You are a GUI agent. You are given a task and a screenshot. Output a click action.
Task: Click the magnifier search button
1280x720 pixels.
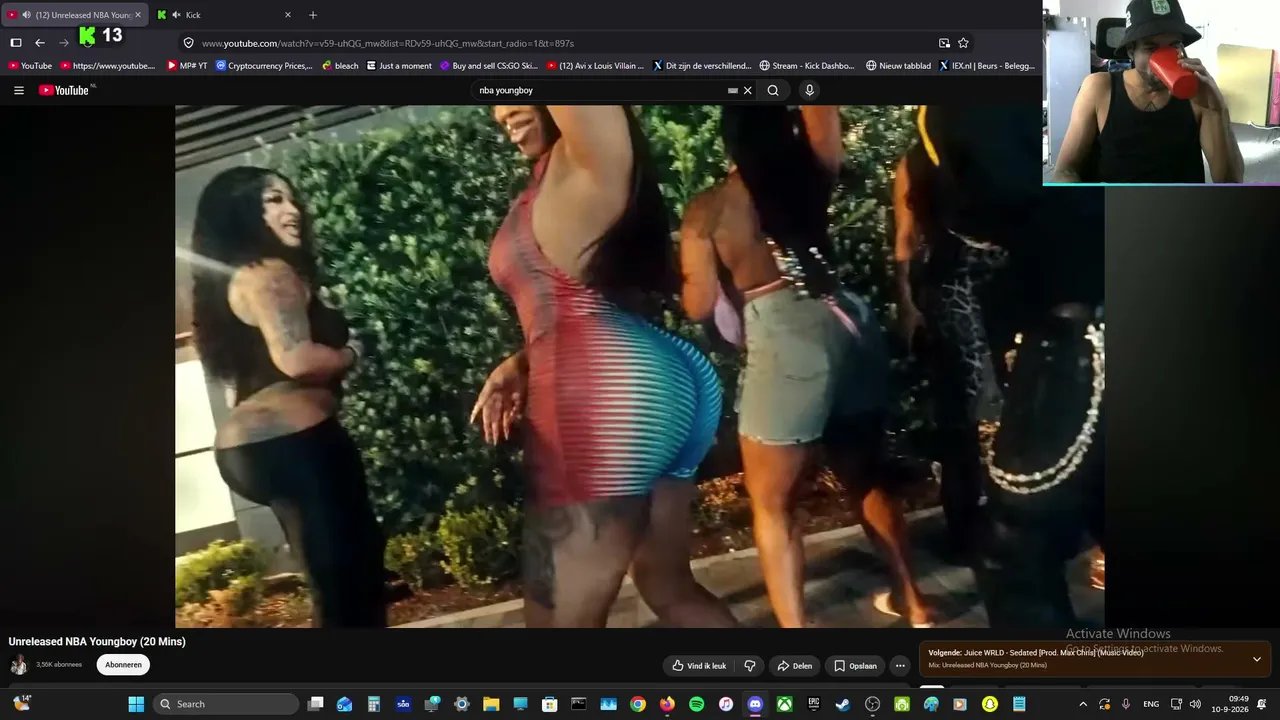(773, 90)
